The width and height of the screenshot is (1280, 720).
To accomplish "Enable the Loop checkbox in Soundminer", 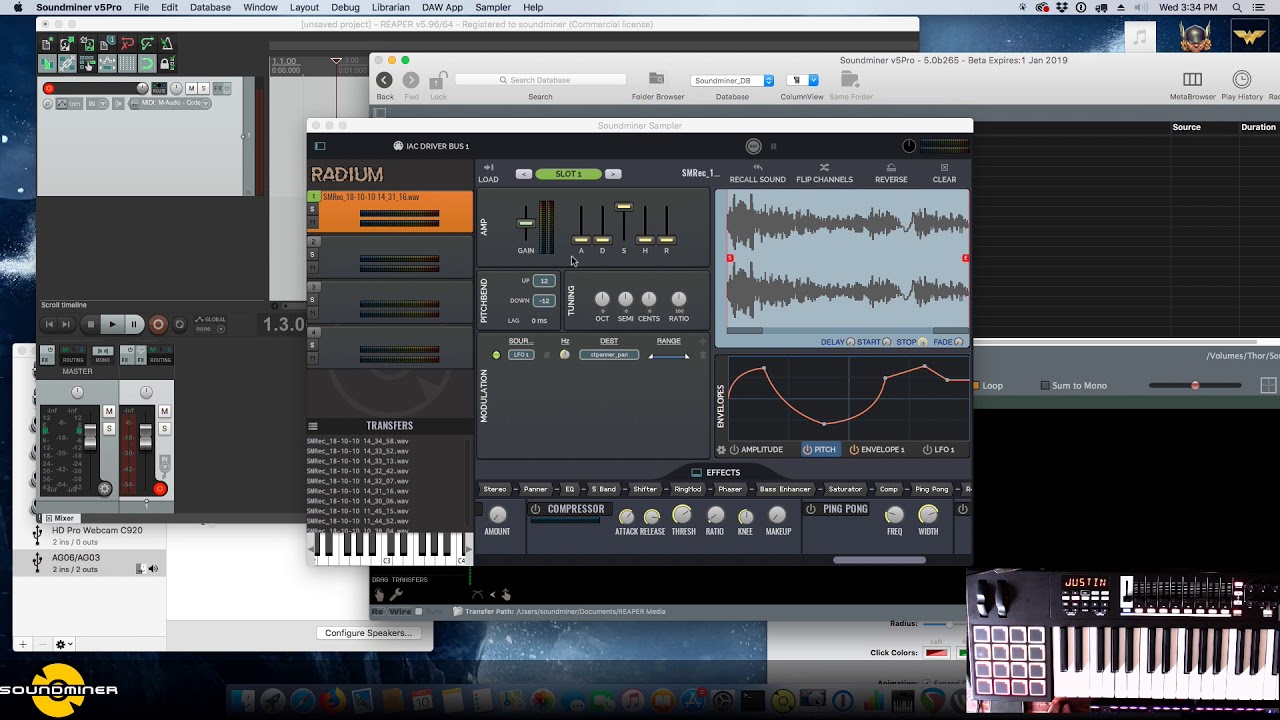I will coord(976,385).
